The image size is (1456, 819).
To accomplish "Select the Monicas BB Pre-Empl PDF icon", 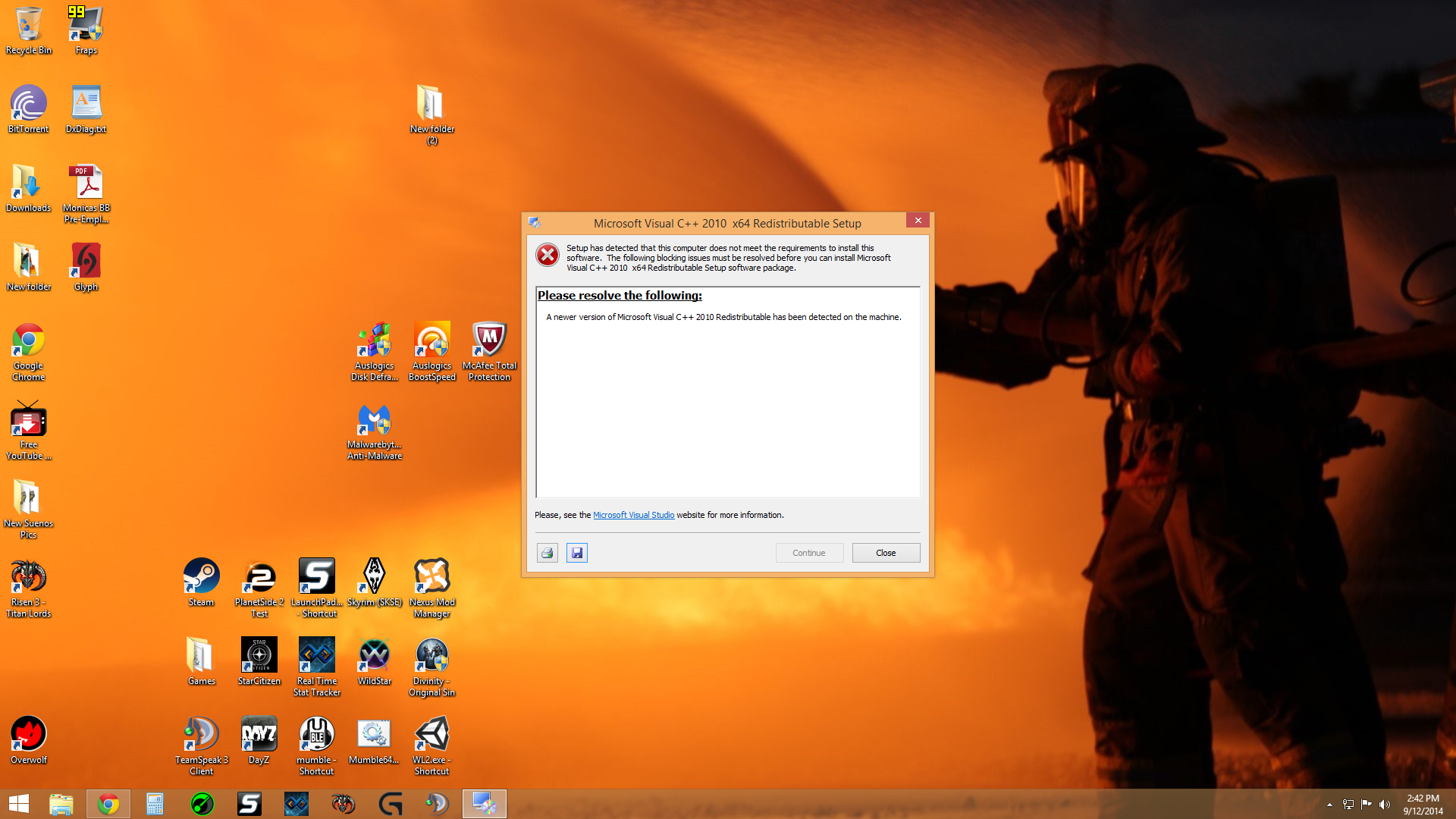I will (x=86, y=193).
